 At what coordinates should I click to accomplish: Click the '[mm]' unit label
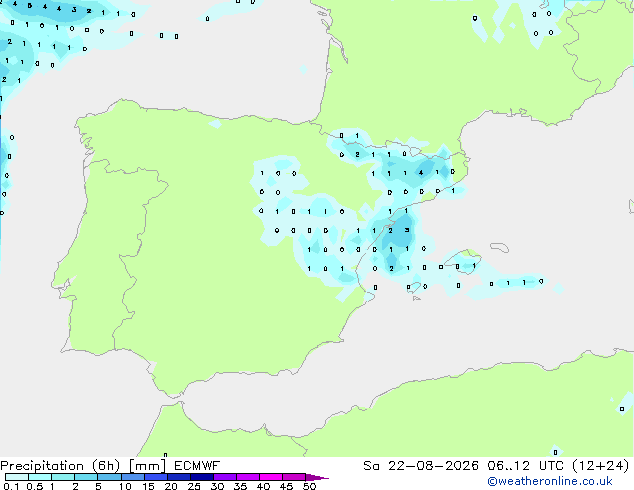coord(148,466)
